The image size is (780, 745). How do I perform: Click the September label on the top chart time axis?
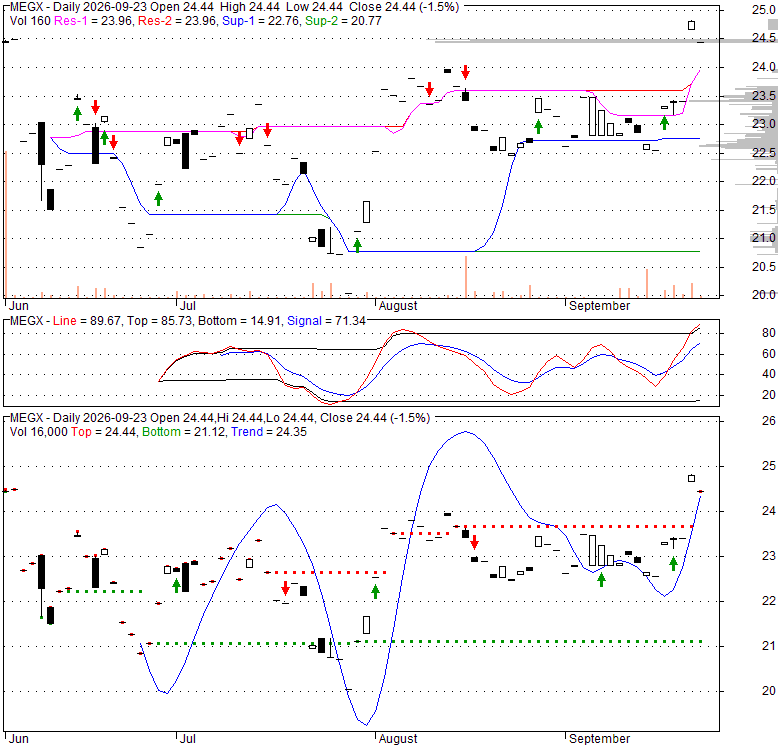599,305
